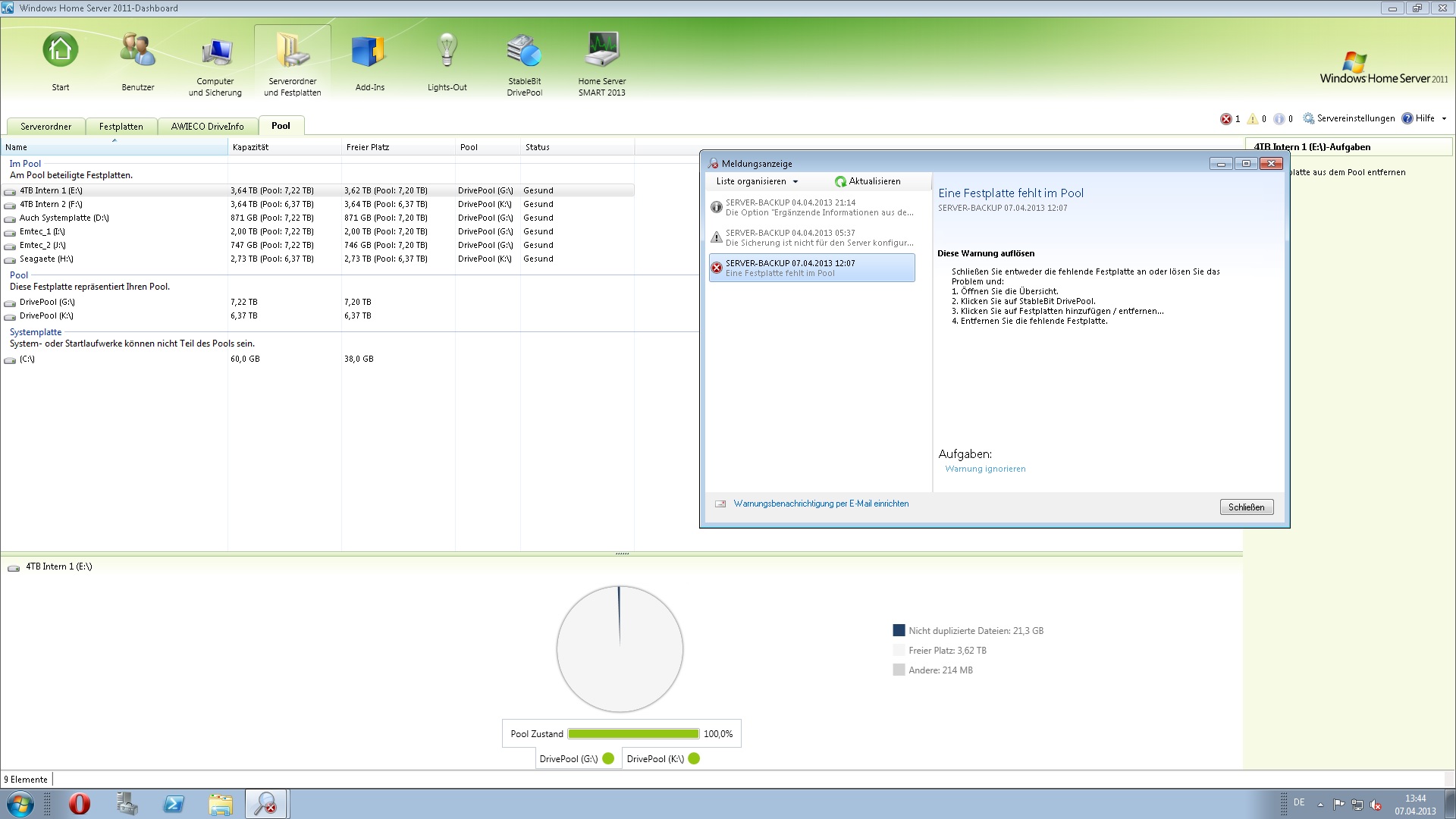1456x819 pixels.
Task: Click the Nicht duplizierte Dateien color swatch
Action: point(899,631)
